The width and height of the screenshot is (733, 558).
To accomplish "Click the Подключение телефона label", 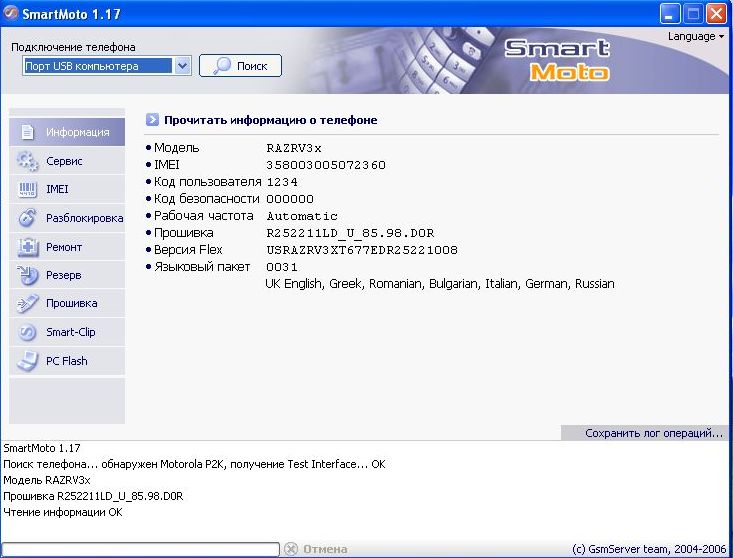I will 73,47.
